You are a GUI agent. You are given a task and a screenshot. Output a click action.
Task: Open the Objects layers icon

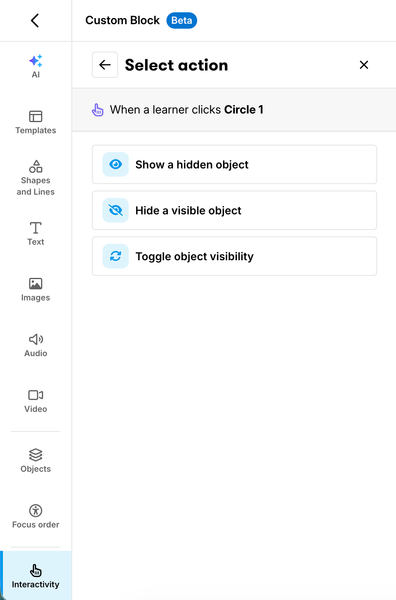pos(36,455)
